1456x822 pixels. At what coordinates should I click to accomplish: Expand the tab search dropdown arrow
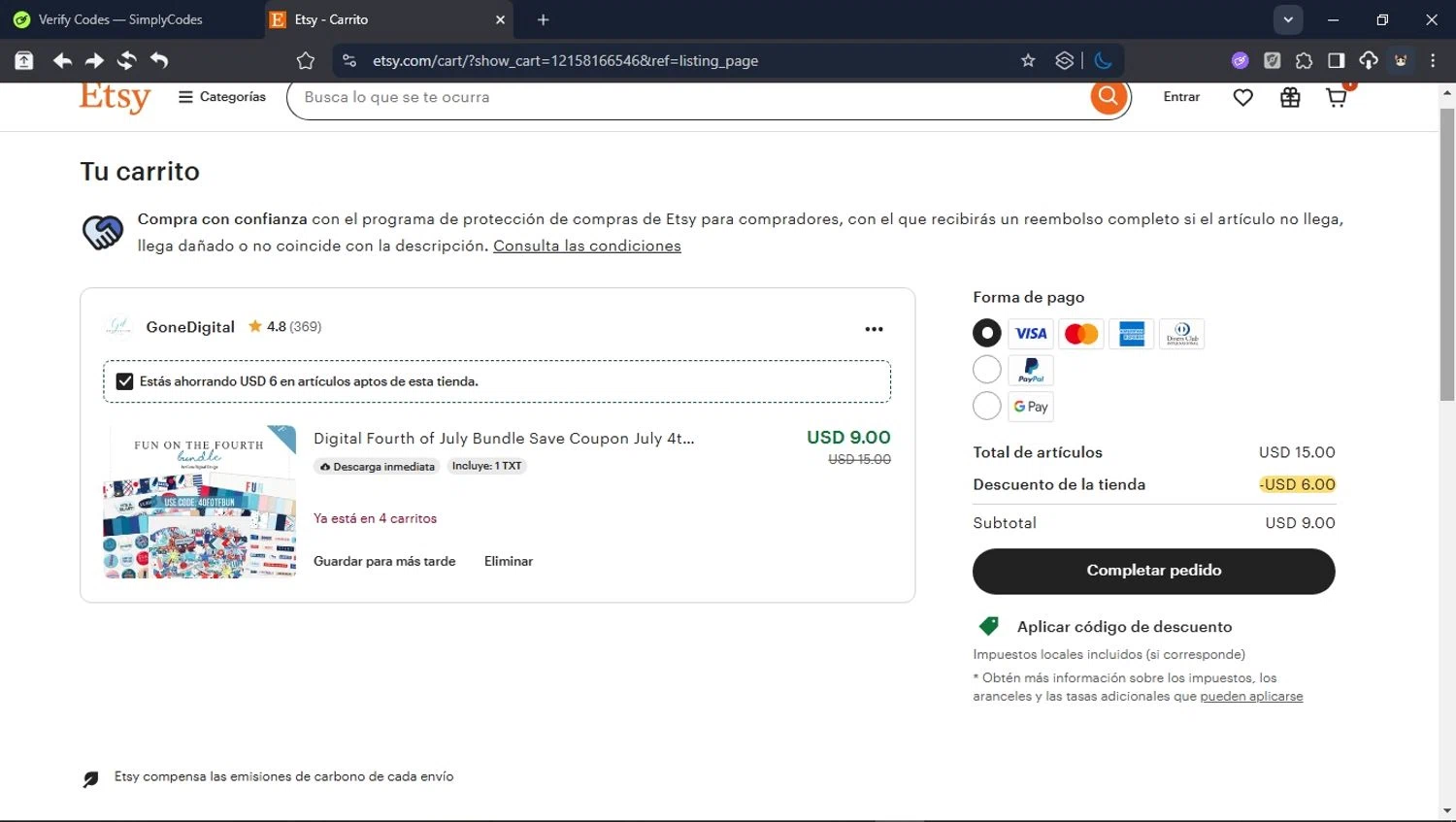coord(1288,19)
